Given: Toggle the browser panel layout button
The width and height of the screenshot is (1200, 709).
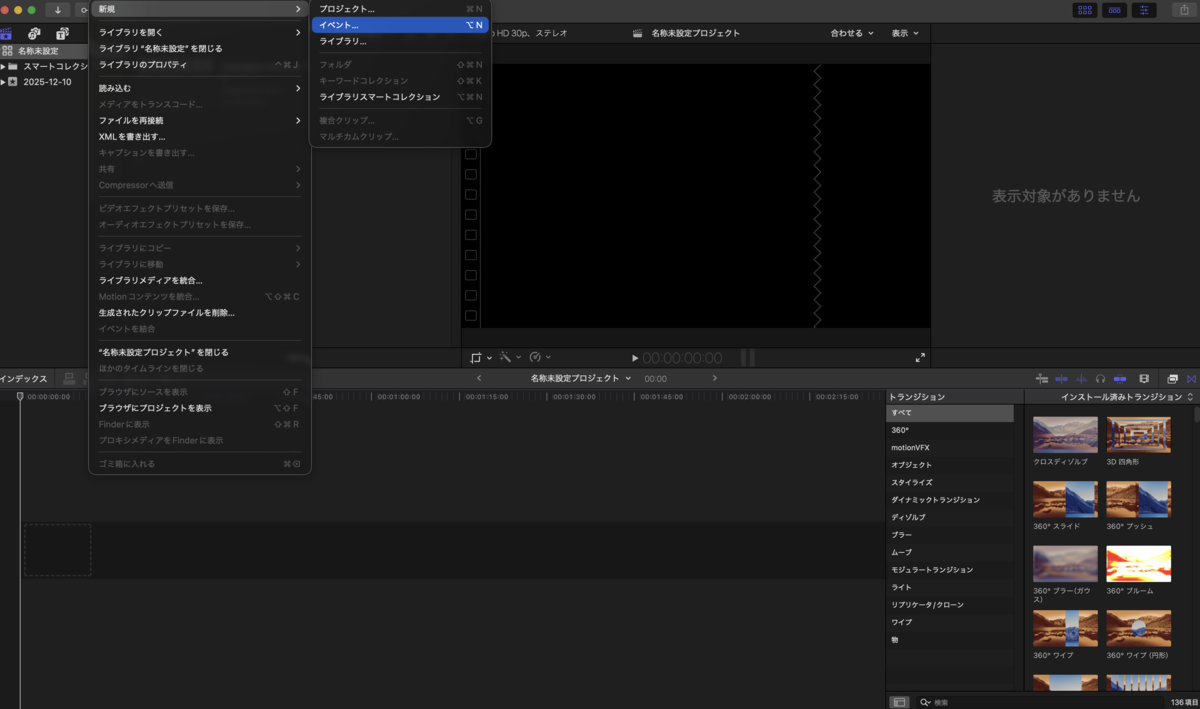Looking at the screenshot, I should pos(1084,9).
